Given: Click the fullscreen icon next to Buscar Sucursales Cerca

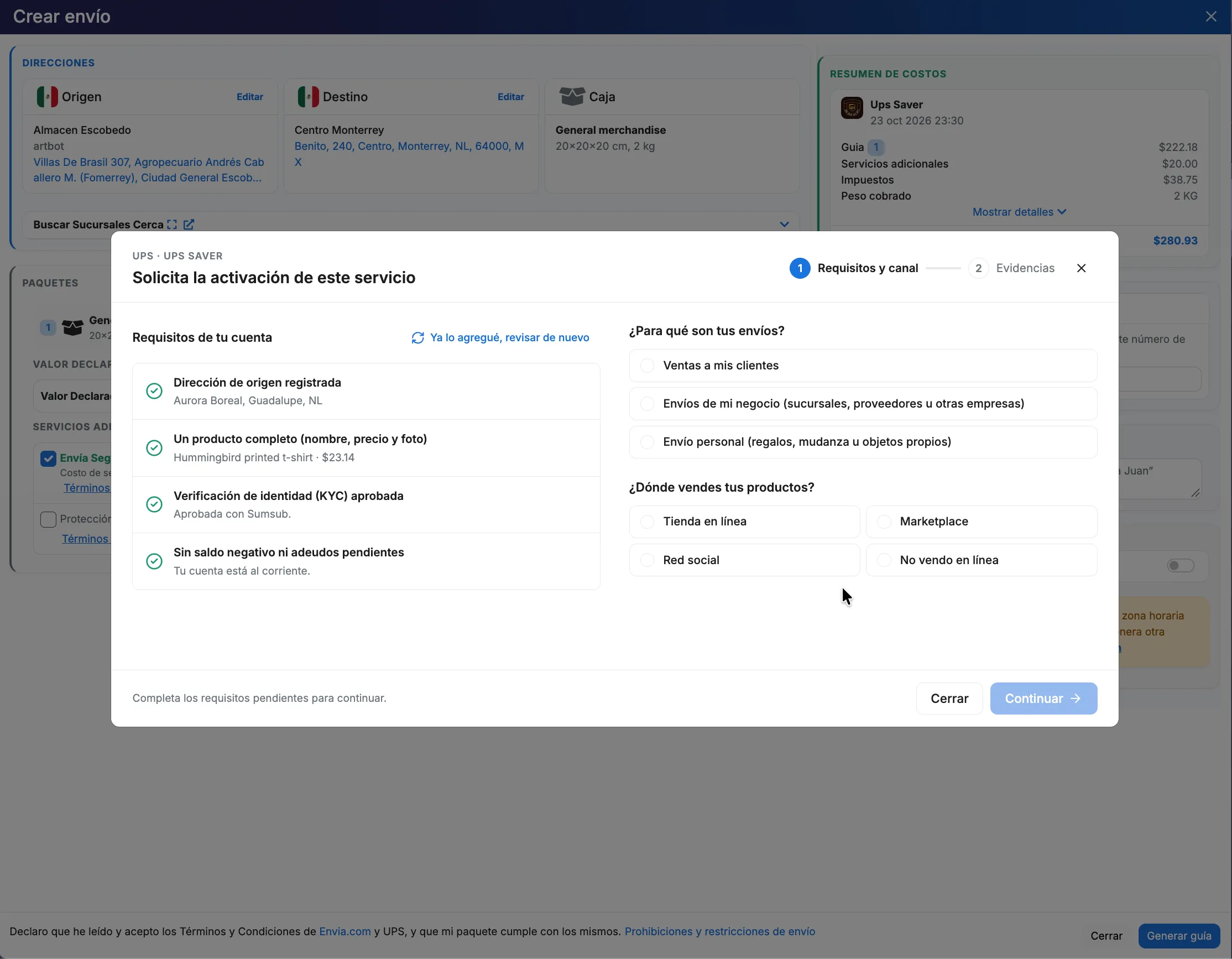Looking at the screenshot, I should [x=172, y=225].
